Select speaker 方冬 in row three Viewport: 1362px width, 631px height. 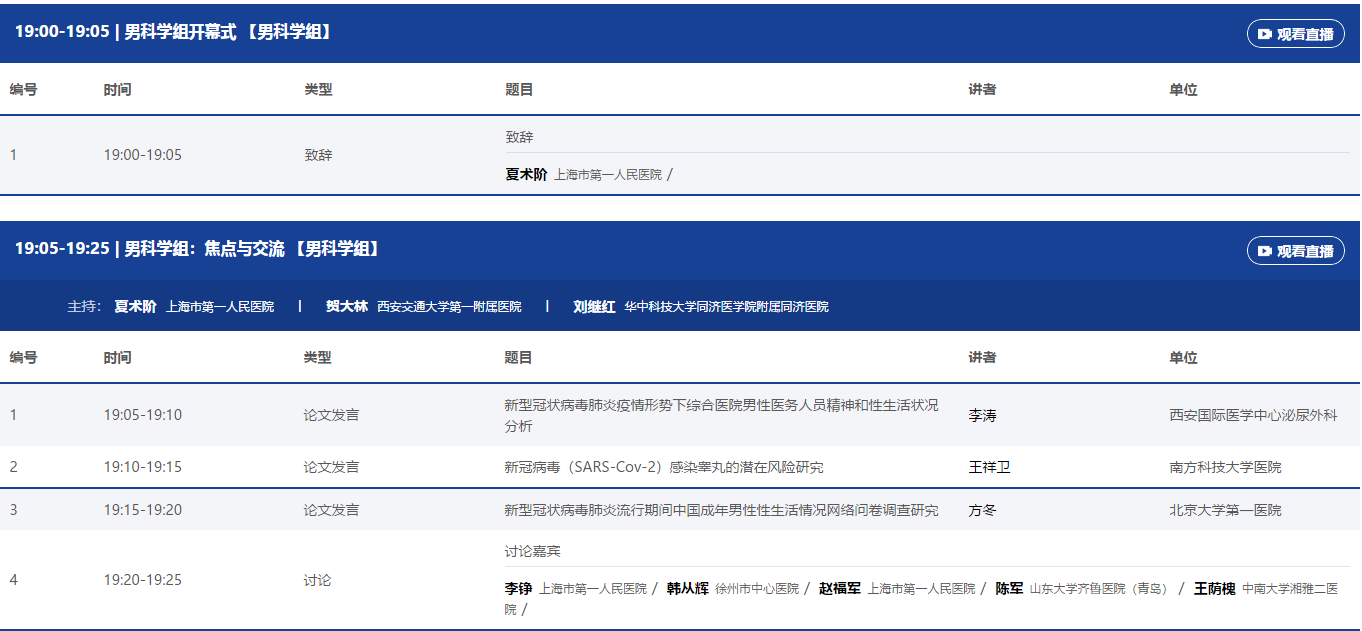click(982, 510)
